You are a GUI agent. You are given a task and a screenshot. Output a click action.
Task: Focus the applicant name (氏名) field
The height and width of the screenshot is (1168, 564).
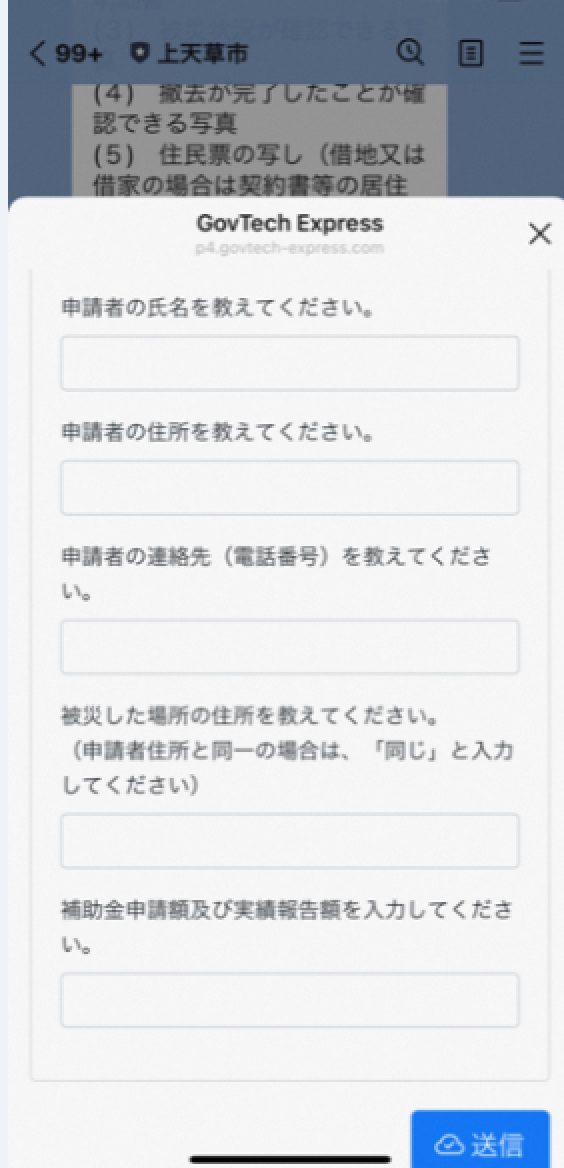point(289,364)
